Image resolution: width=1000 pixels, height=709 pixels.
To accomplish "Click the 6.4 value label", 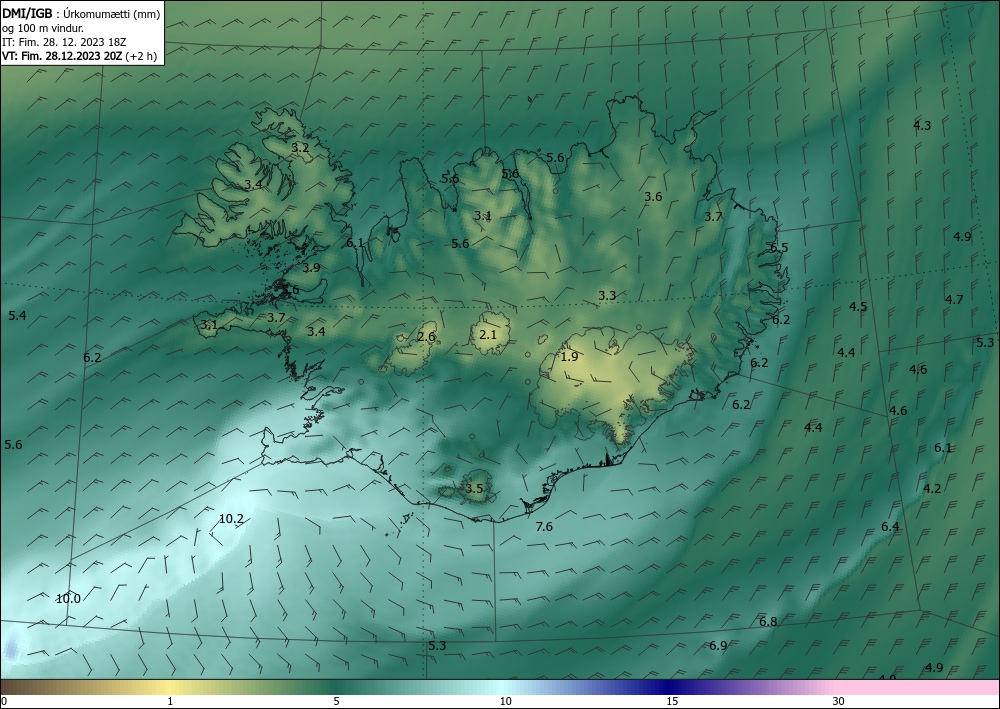I will tap(890, 527).
